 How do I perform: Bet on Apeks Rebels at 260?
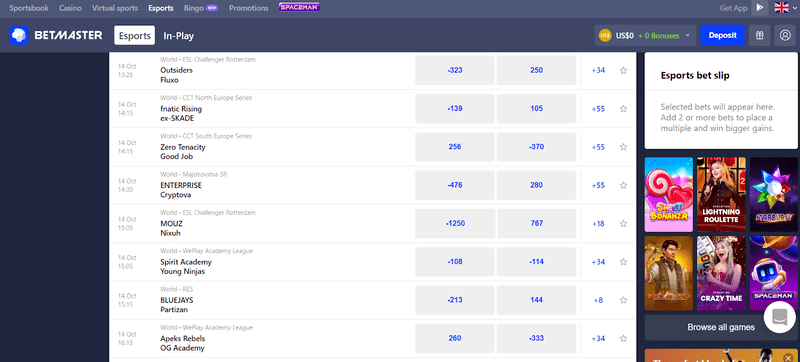455,339
